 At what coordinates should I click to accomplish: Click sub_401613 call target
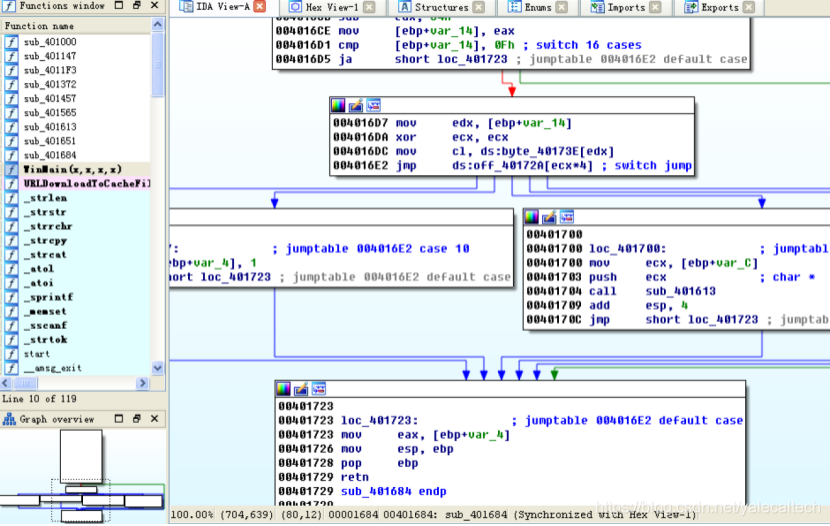[680, 291]
